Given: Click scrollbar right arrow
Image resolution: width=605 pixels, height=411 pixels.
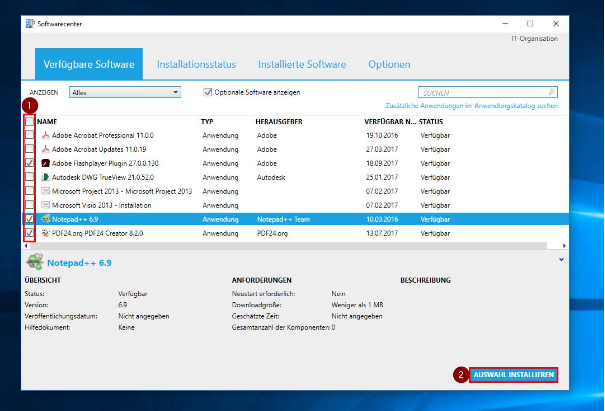Looking at the screenshot, I should coord(564,246).
